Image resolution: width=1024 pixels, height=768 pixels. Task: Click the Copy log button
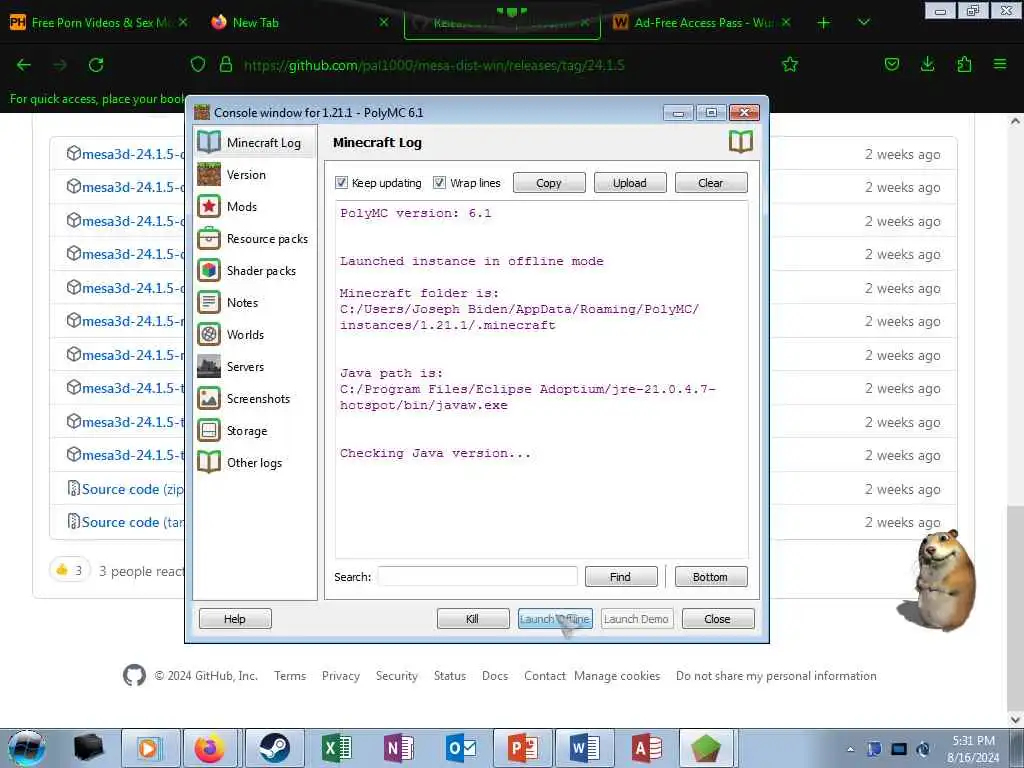point(549,183)
